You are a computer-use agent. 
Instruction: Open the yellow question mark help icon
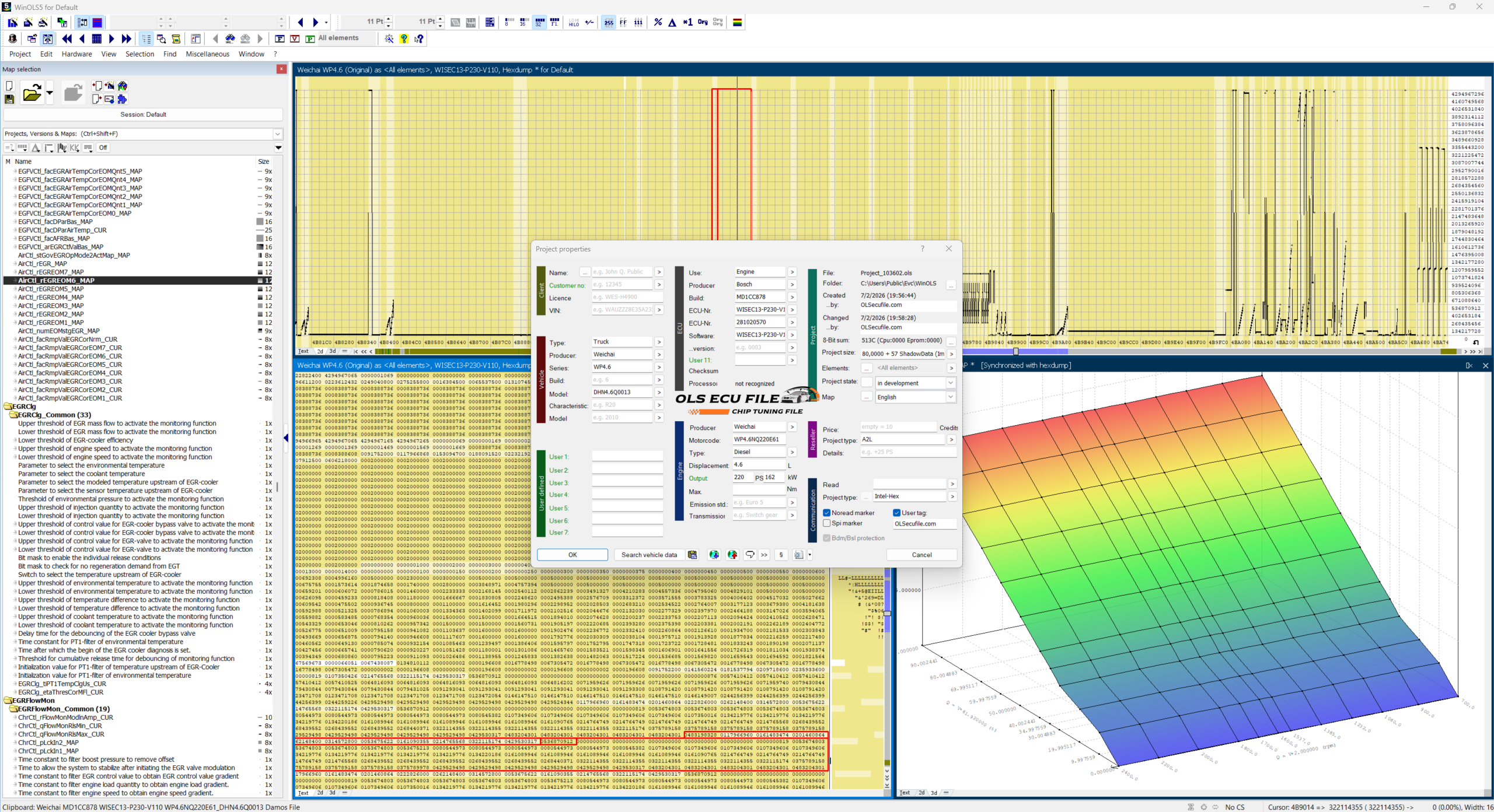coord(404,38)
